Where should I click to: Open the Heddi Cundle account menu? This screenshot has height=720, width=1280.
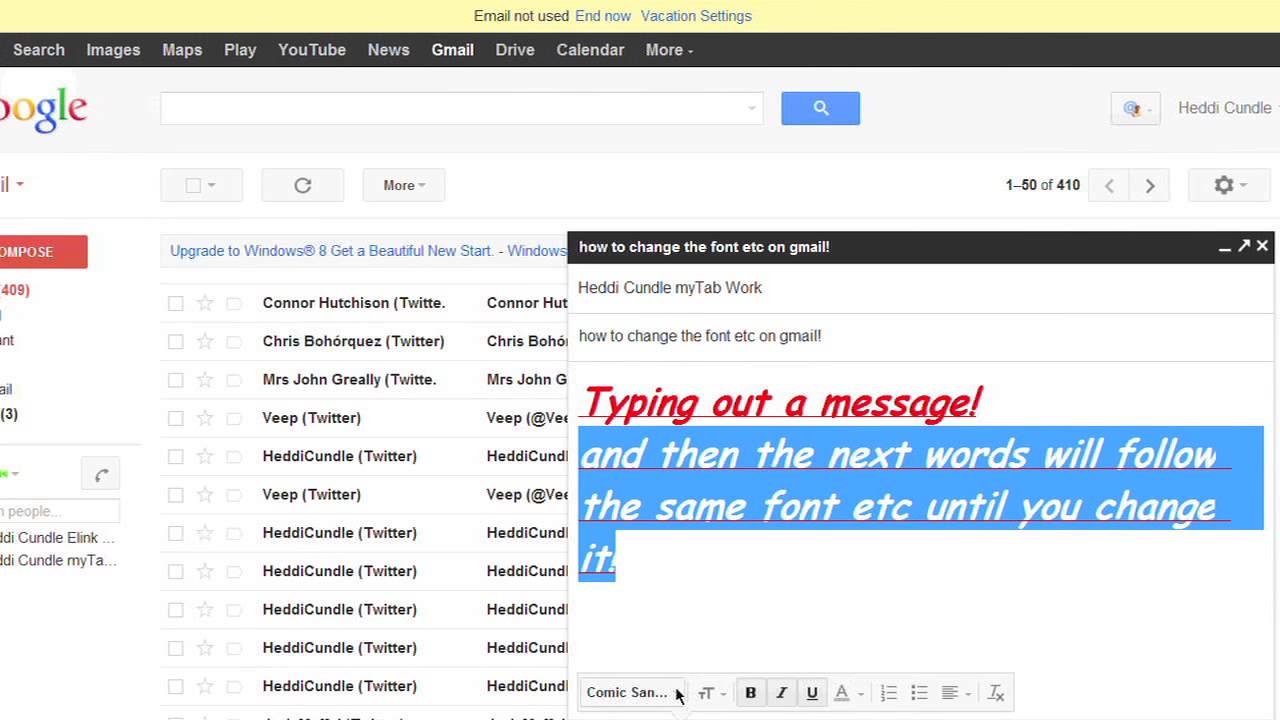(x=1228, y=108)
